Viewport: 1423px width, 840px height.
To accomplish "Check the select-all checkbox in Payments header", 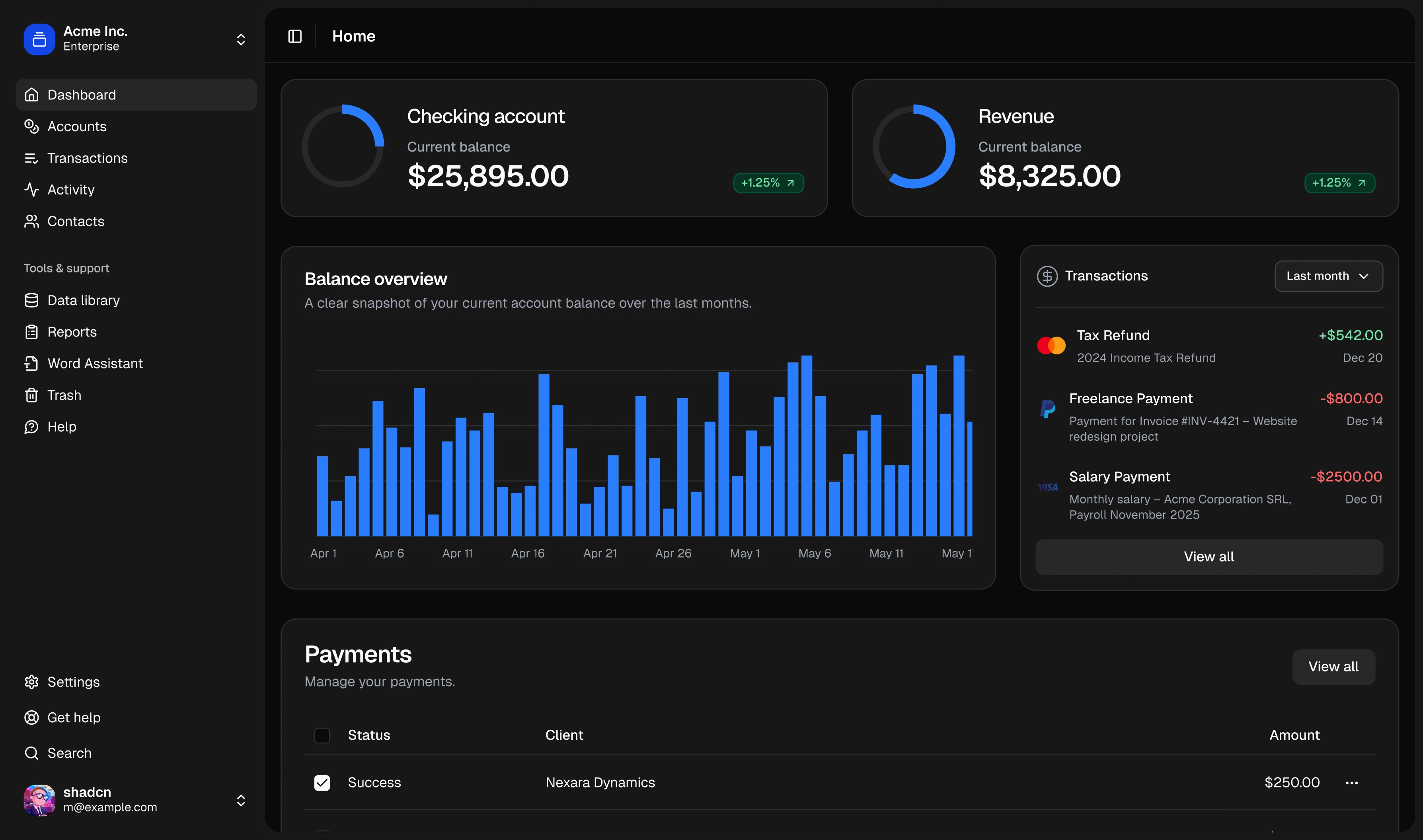I will point(322,735).
